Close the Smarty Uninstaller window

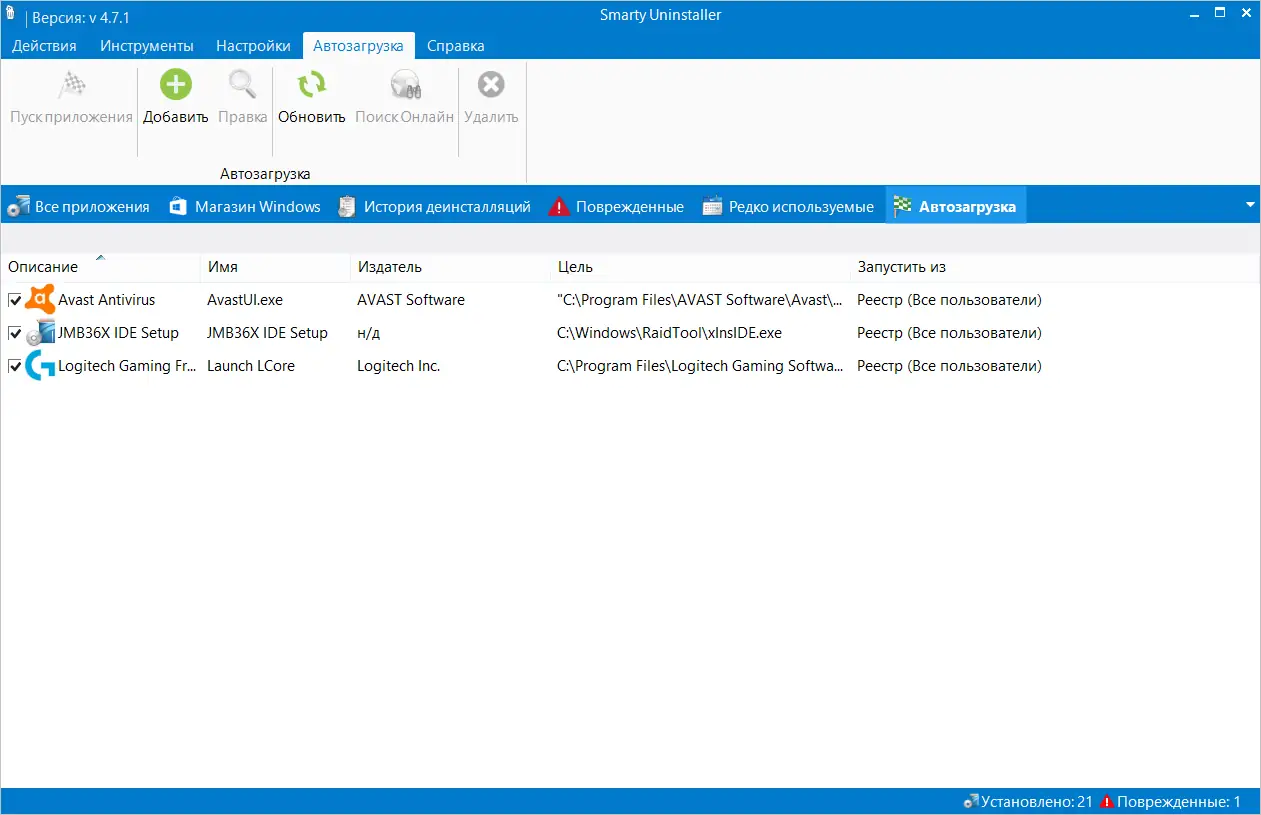[1245, 14]
